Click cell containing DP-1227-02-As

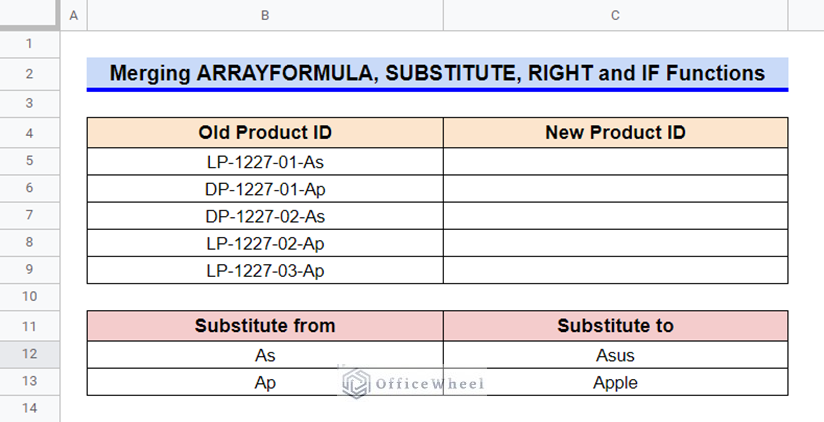[x=265, y=216]
